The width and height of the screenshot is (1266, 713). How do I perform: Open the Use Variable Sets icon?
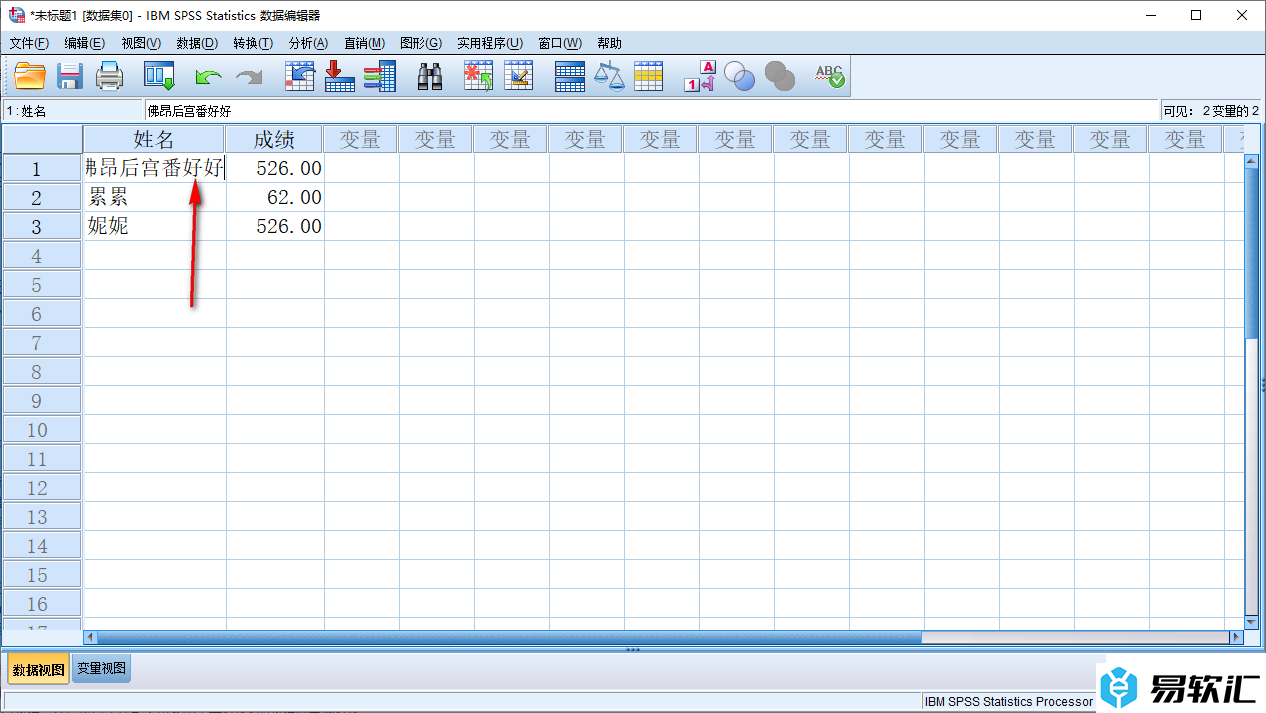(739, 76)
